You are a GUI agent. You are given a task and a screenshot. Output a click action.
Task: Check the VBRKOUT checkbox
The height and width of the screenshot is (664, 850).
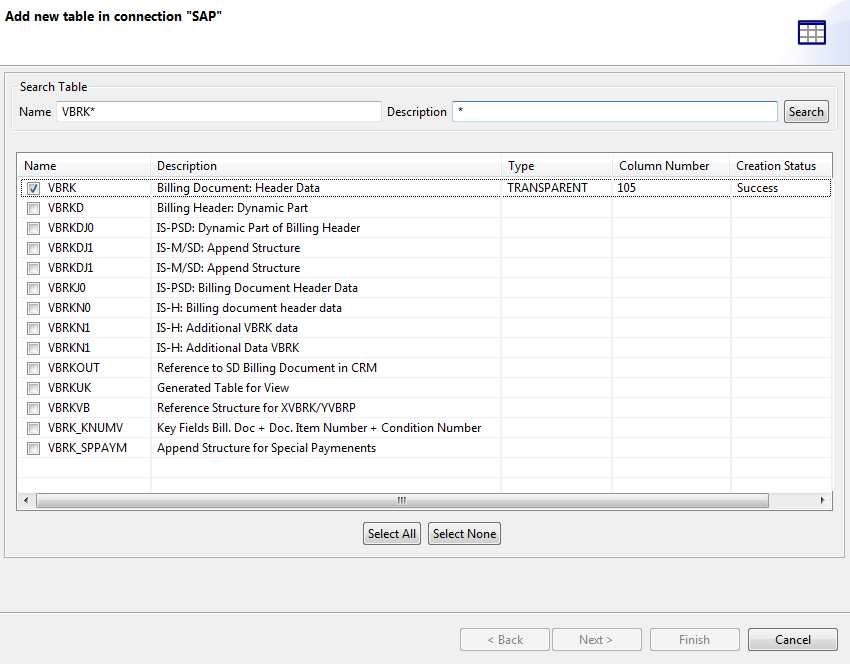point(33,367)
